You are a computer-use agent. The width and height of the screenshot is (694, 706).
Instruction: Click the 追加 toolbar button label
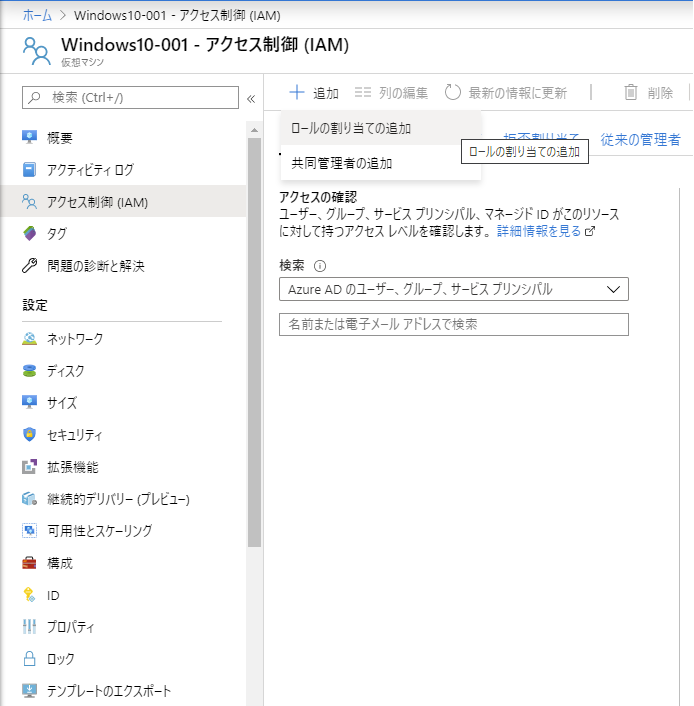326,93
